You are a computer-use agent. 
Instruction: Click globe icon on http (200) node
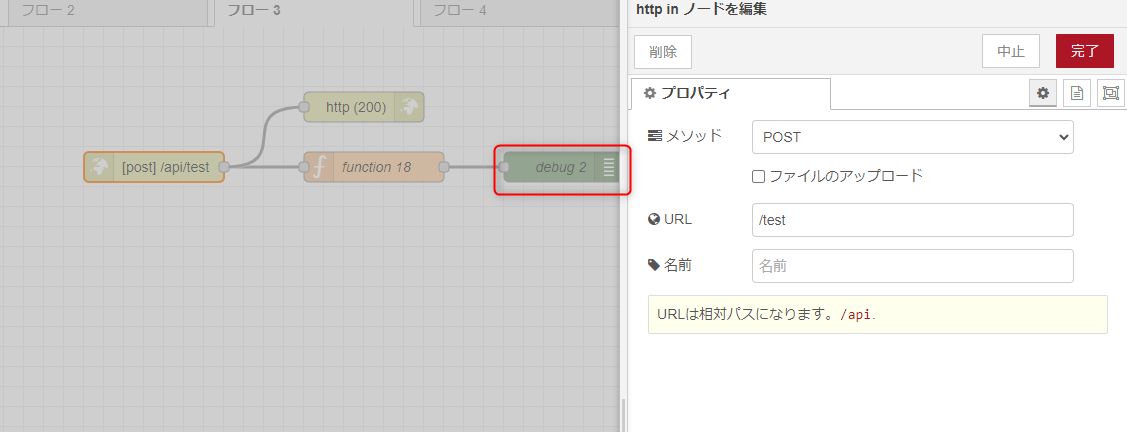[x=409, y=107]
